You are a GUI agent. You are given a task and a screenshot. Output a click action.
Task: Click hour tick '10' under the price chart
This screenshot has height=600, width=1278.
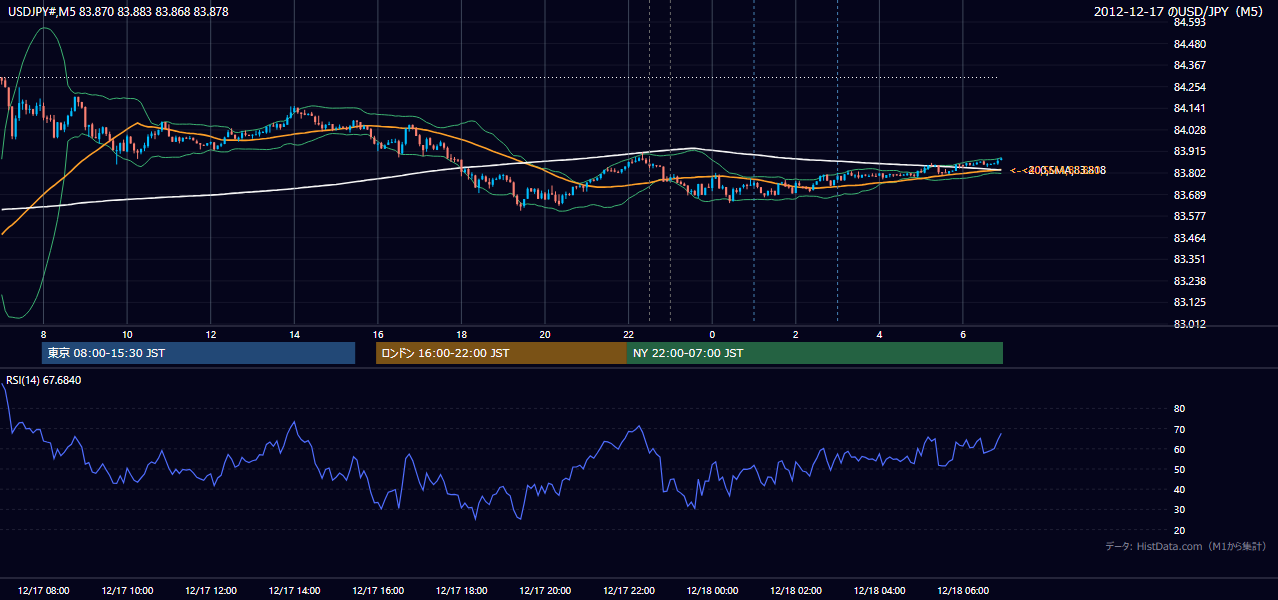[127, 334]
